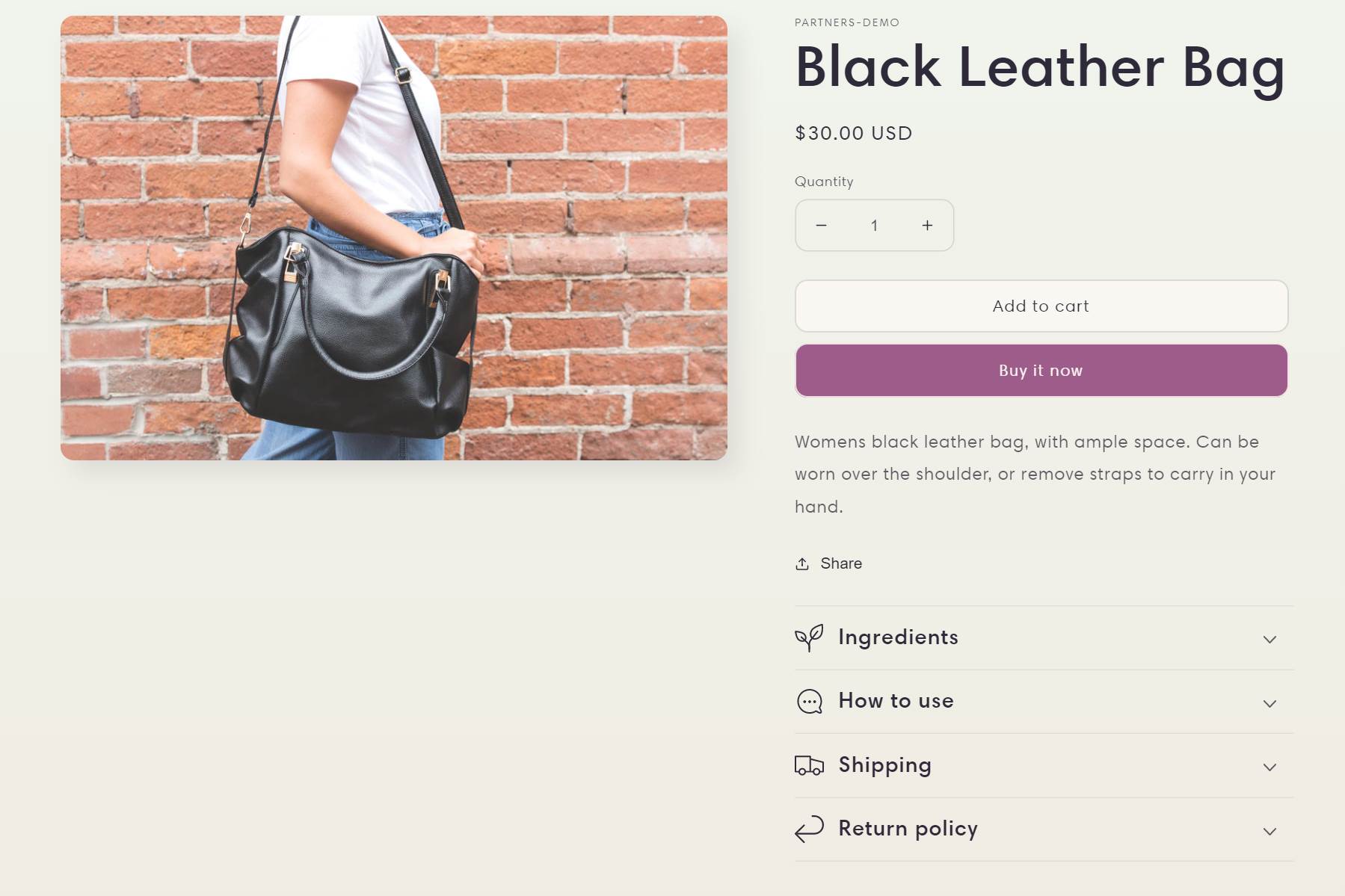Viewport: 1345px width, 896px height.
Task: Open the Shipping accordion heading
Action: pyautogui.click(x=884, y=765)
